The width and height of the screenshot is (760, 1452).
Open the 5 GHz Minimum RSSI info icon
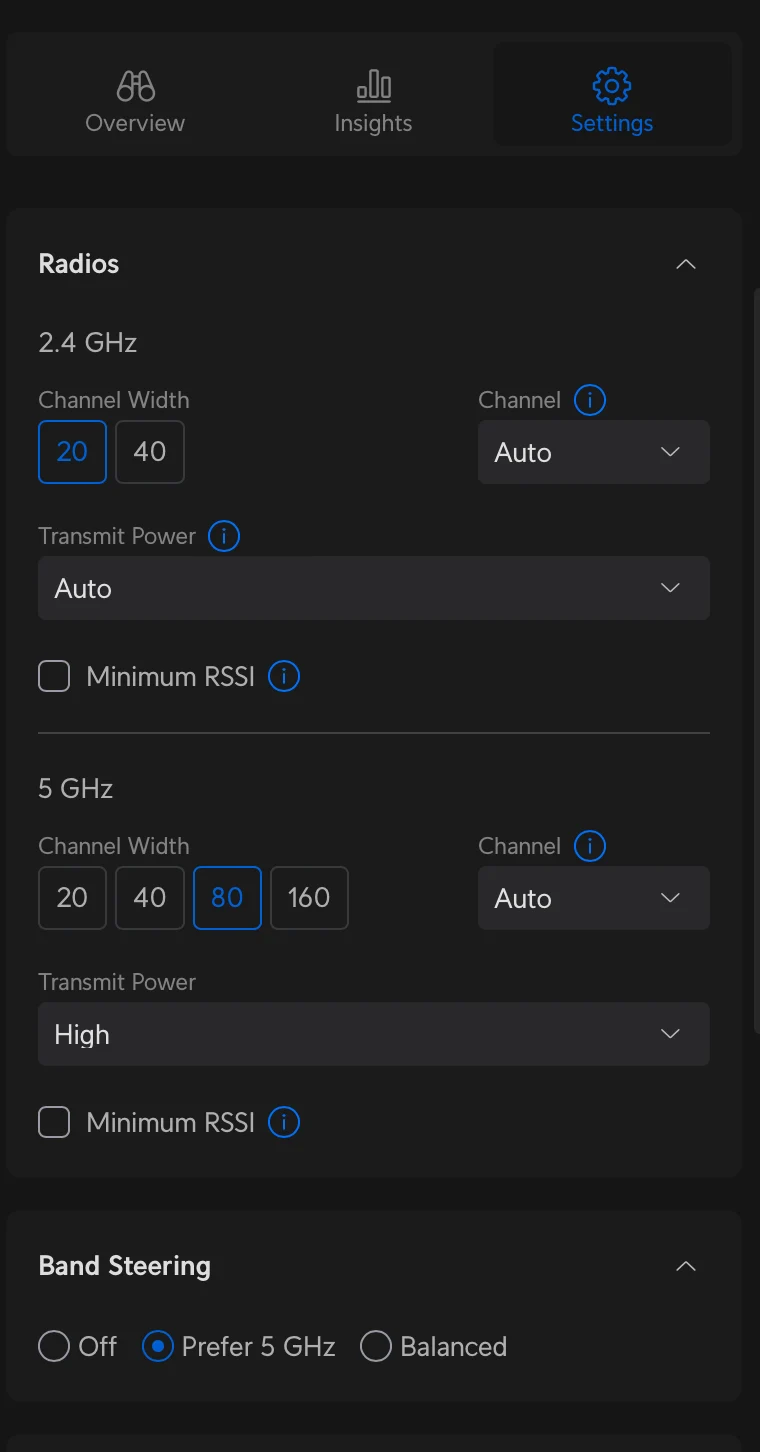[x=283, y=1122]
